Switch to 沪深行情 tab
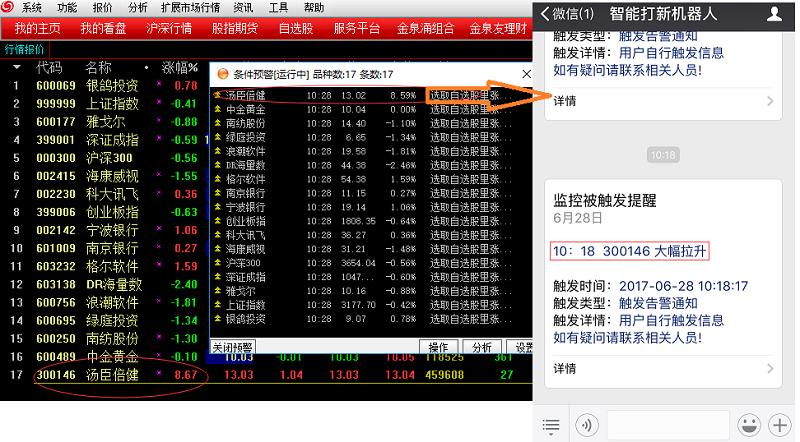The width and height of the screenshot is (800, 442). point(169,29)
